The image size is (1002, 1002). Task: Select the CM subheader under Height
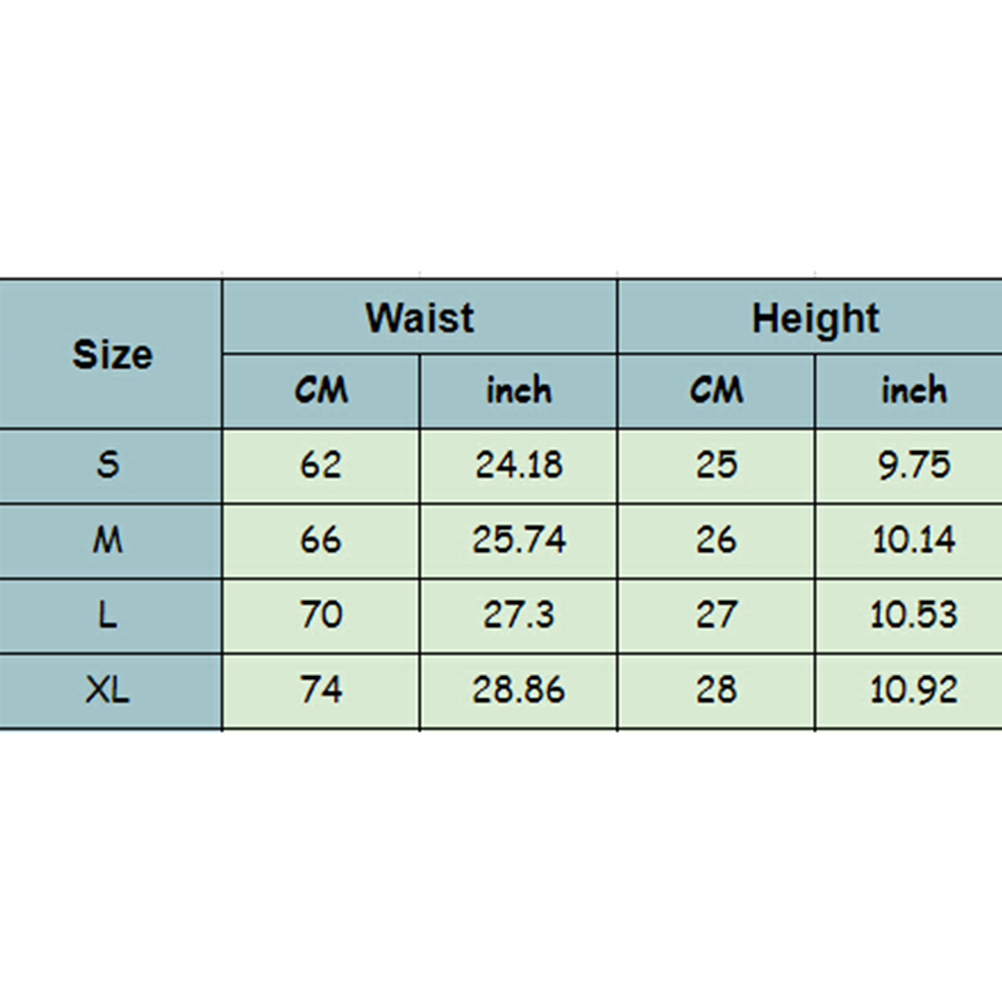[x=716, y=391]
